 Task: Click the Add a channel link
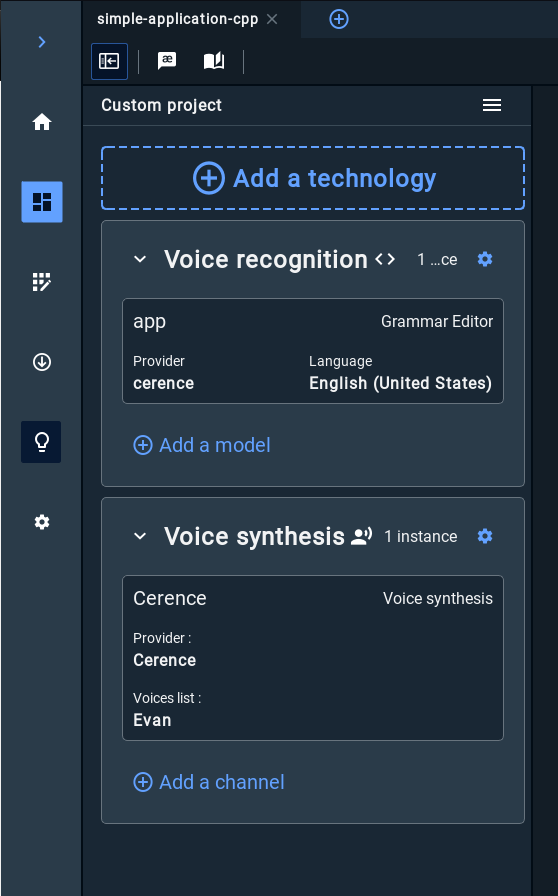(x=209, y=782)
